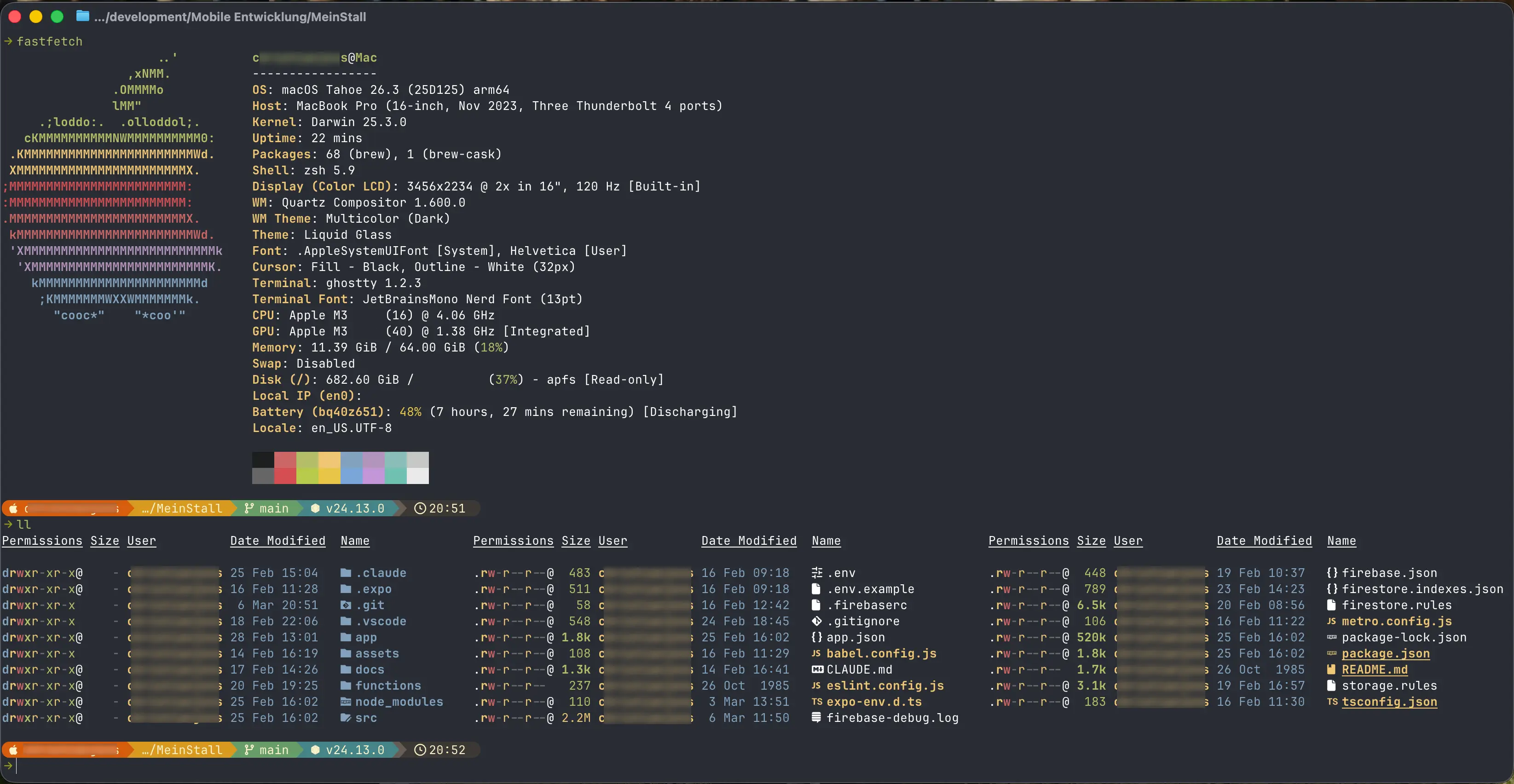Click the TS icon beside tsconfig.json
The image size is (1514, 784).
point(1332,702)
